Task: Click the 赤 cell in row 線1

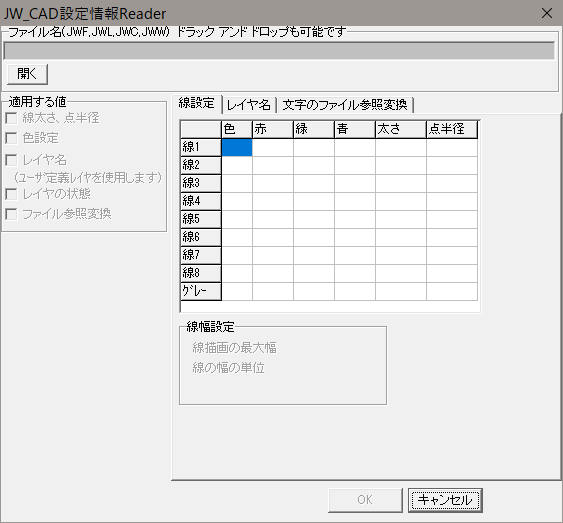Action: [x=273, y=148]
